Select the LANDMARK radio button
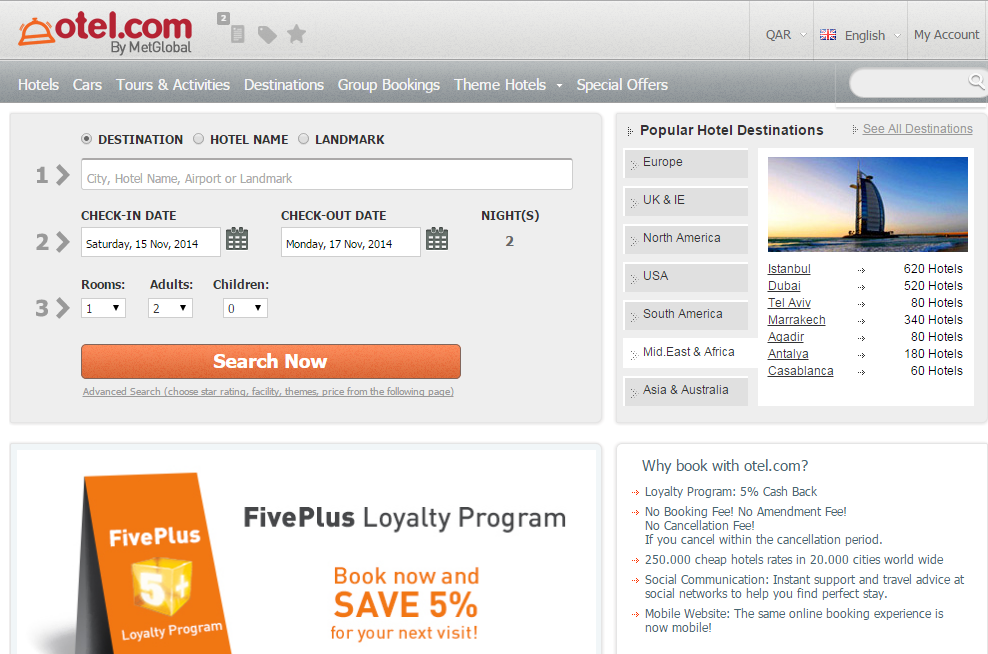988x654 pixels. click(x=303, y=139)
